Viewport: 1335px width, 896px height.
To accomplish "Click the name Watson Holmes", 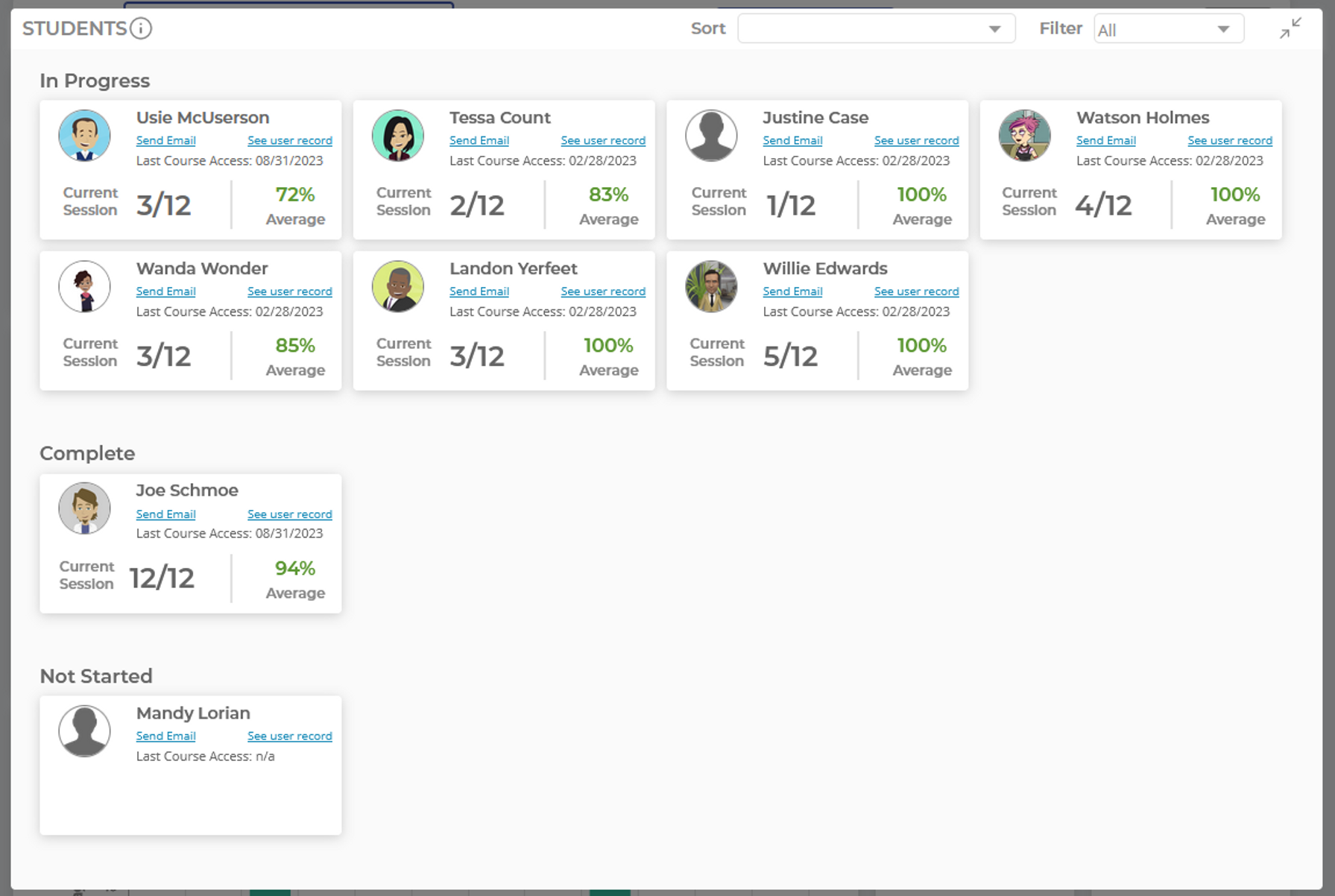I will pyautogui.click(x=1143, y=118).
